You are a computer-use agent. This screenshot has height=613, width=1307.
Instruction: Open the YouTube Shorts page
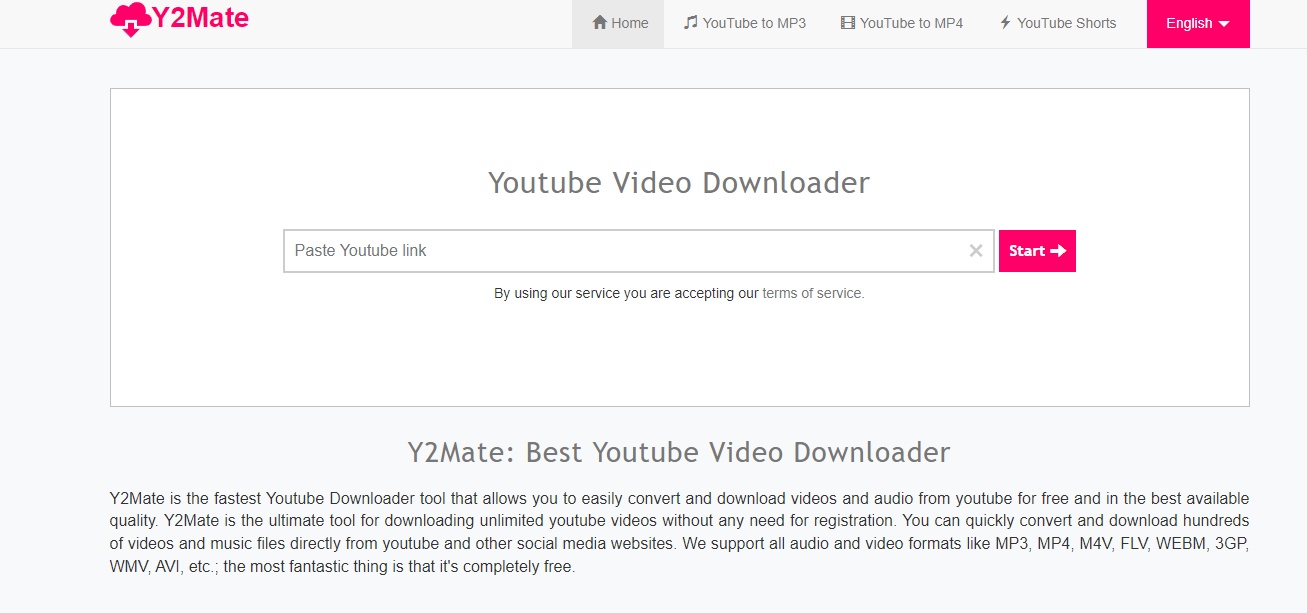pyautogui.click(x=1057, y=23)
